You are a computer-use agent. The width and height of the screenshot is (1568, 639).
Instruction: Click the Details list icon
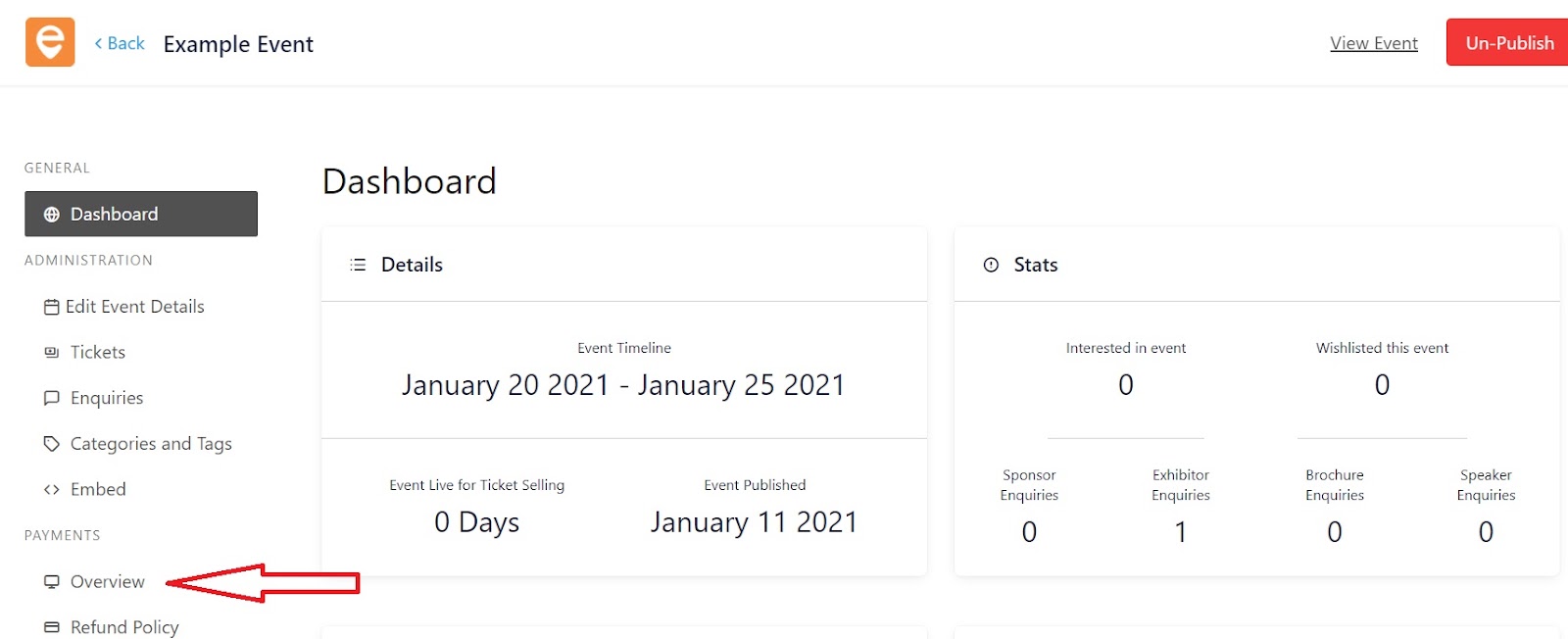(x=358, y=265)
